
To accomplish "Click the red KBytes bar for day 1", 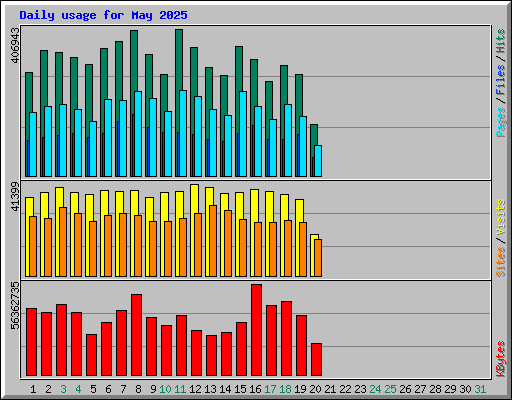I will pyautogui.click(x=31, y=342).
